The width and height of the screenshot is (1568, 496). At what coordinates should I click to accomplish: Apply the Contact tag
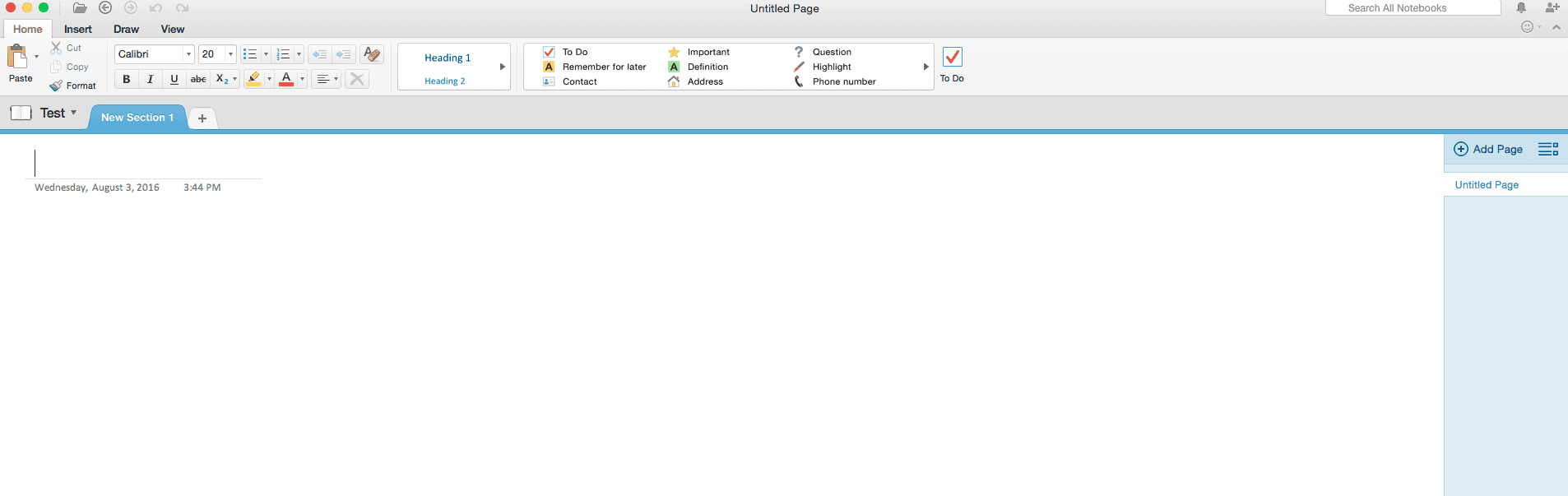point(570,81)
